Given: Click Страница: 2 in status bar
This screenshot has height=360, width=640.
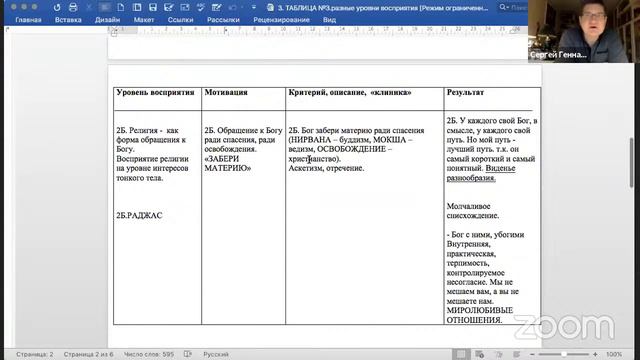Looking at the screenshot, I should pyautogui.click(x=34, y=354).
